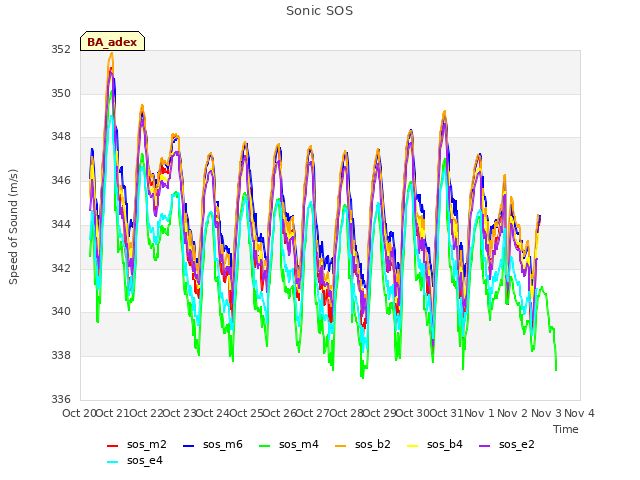Click the 346 y-axis tick label
The height and width of the screenshot is (480, 640).
(61, 180)
